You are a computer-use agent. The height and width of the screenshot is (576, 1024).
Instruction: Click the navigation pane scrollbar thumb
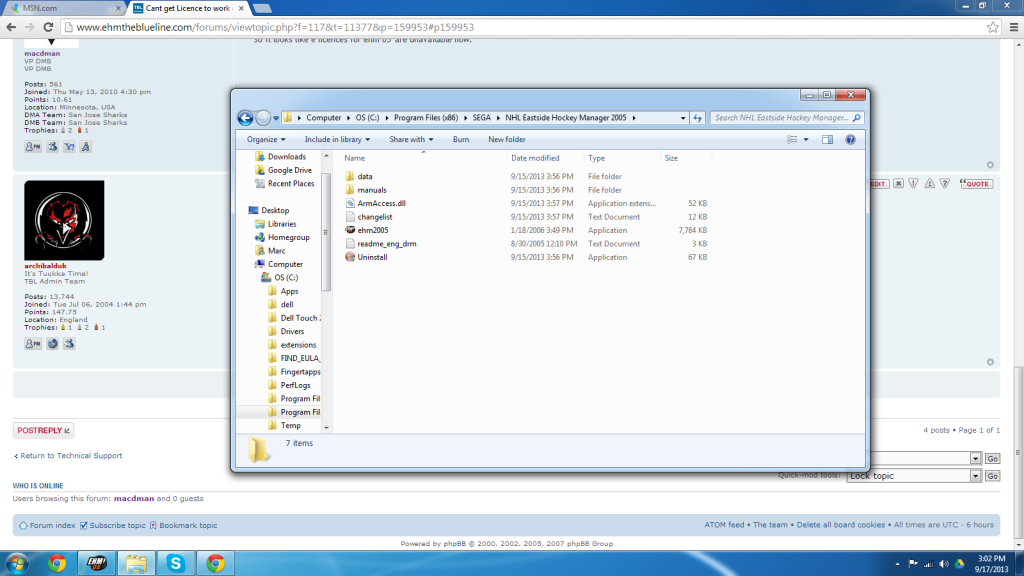pyautogui.click(x=326, y=232)
